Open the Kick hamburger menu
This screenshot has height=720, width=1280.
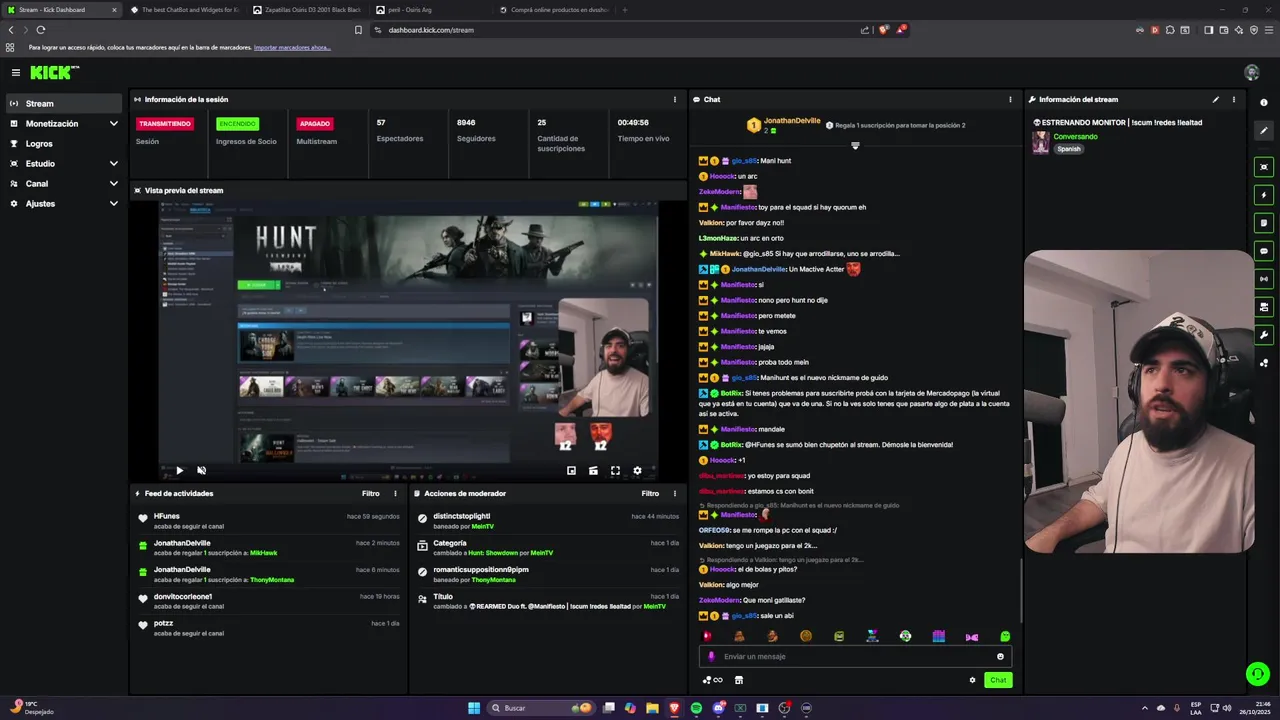15,72
